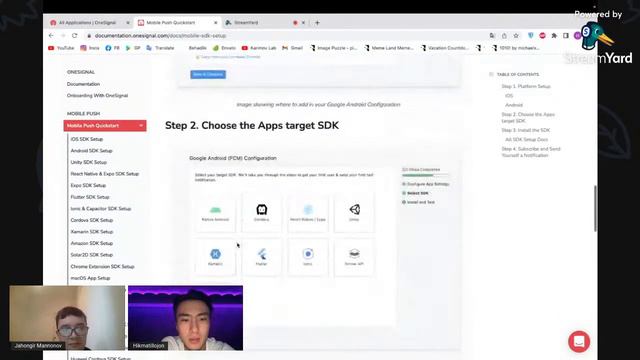Click the steps completed progress bar

pyautogui.click(x=425, y=175)
